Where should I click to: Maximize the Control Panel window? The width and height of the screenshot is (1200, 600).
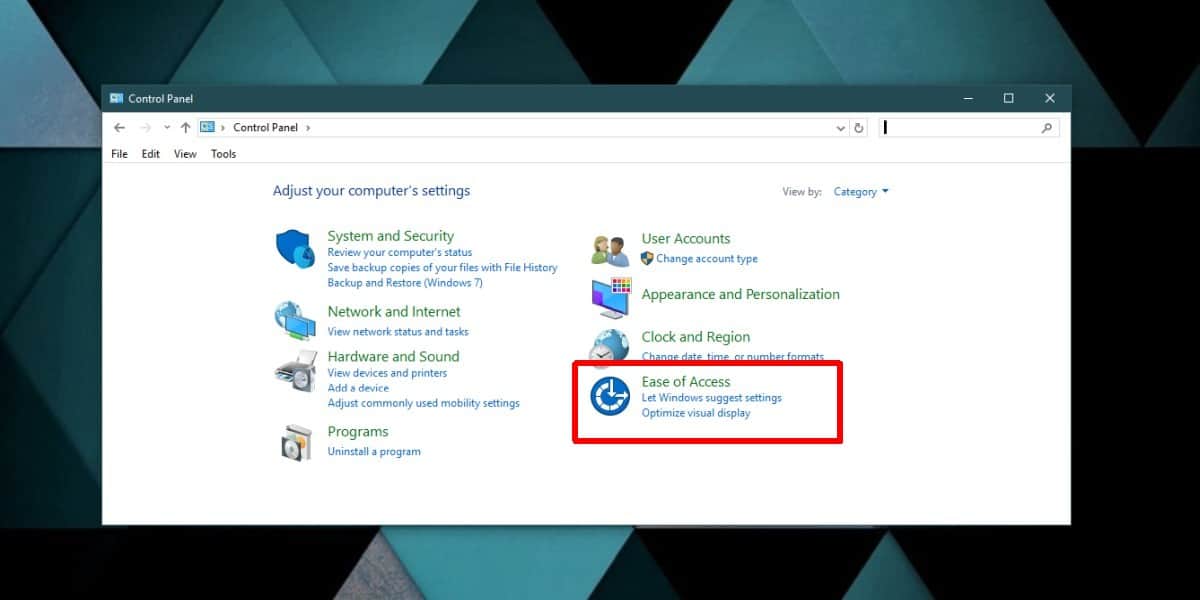pos(1008,98)
